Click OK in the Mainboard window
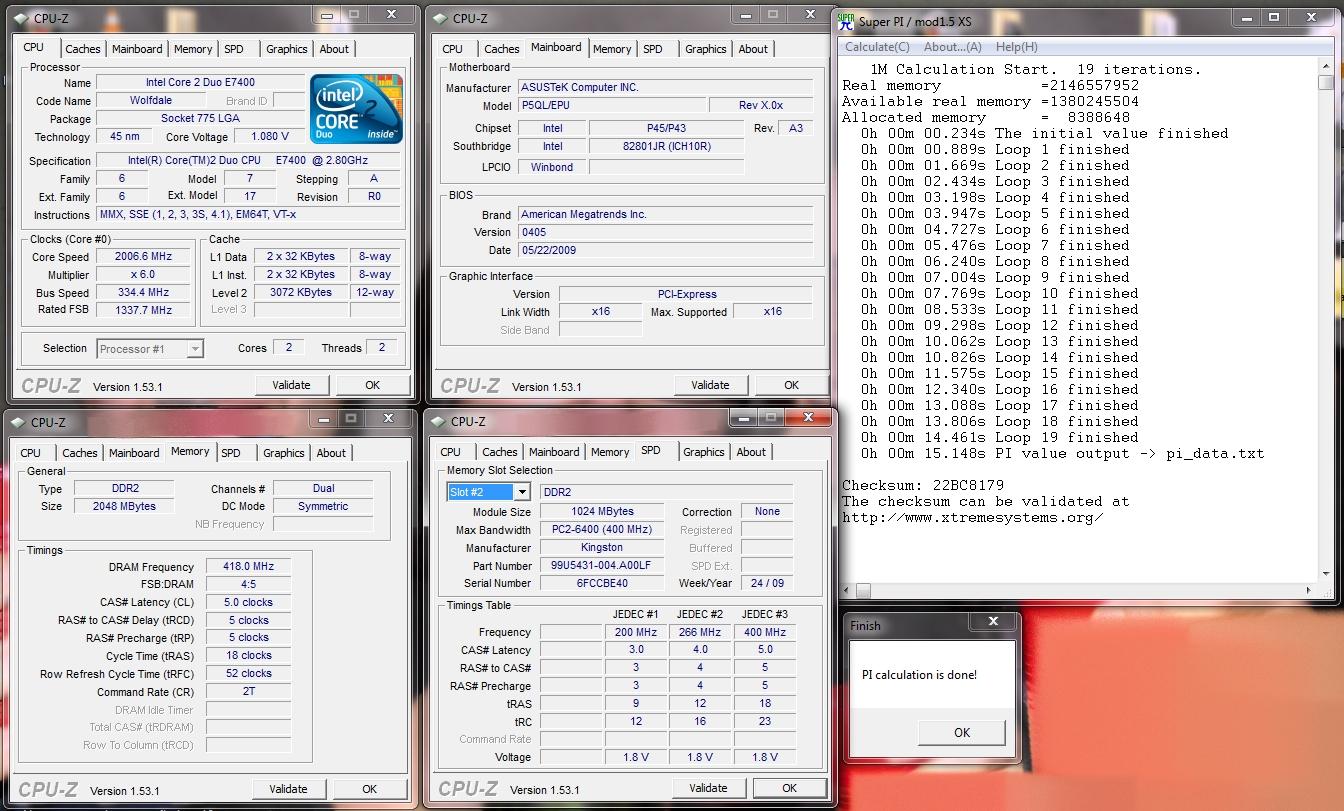This screenshot has height=811, width=1344. coord(791,385)
